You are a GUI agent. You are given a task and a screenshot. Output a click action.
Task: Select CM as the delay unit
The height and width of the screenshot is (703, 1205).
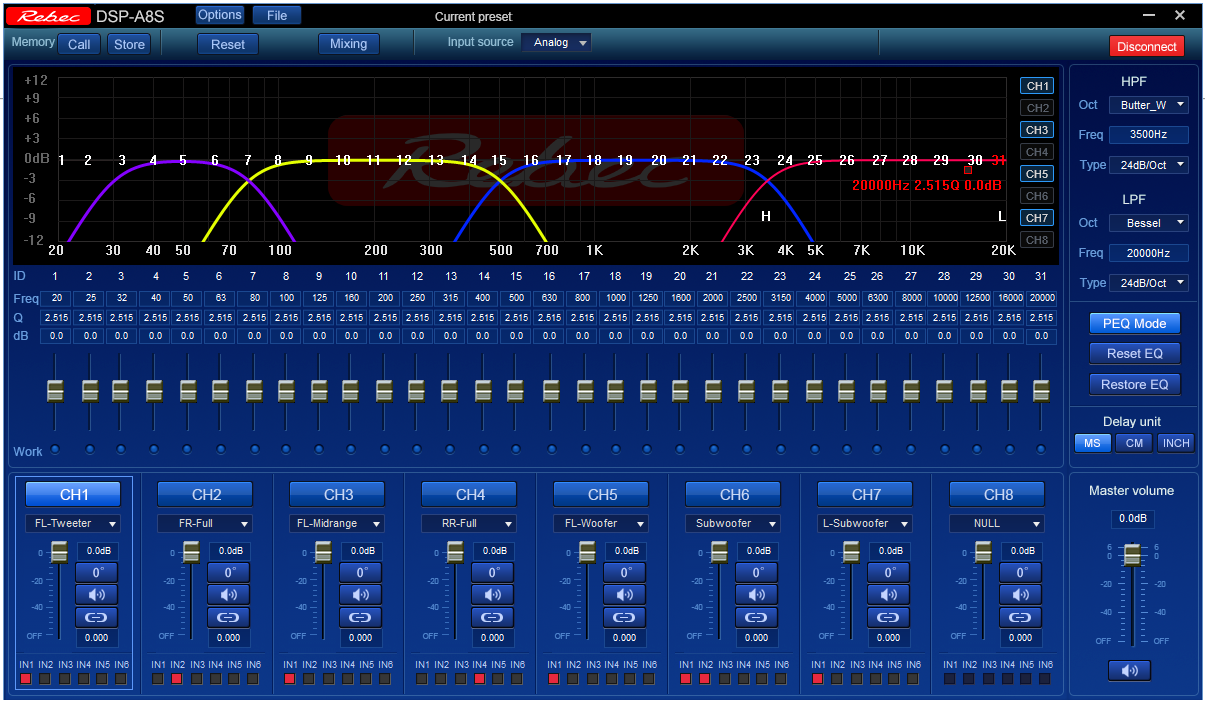[x=1134, y=443]
